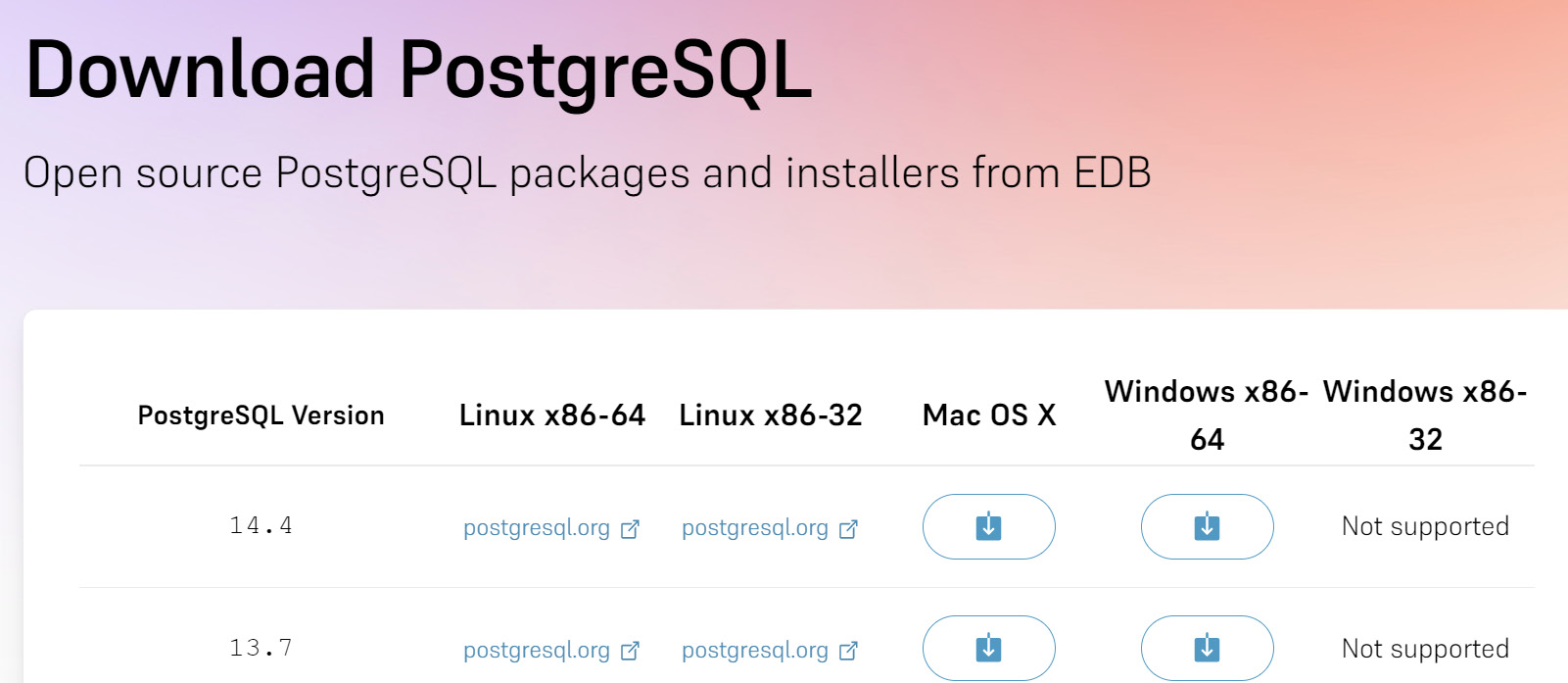Viewport: 1568px width, 683px height.
Task: Click external link icon for 13.7 Linux x86-32
Action: pos(848,651)
